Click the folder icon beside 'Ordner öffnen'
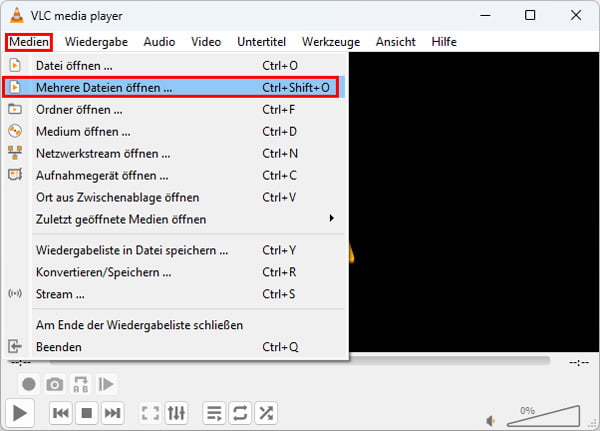Viewport: 600px width, 431px height. pyautogui.click(x=15, y=109)
